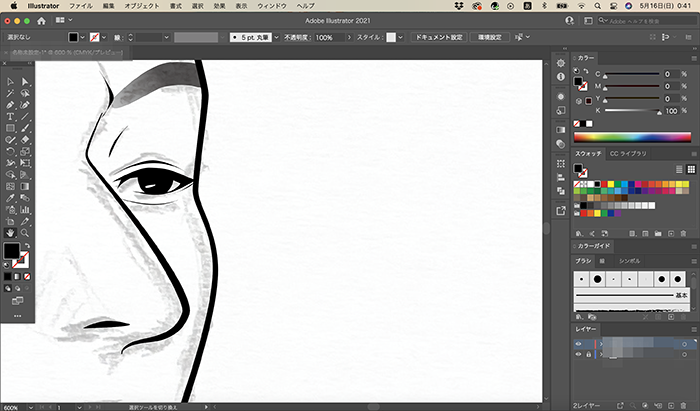Click the Swap Fill and Stroke arrow
This screenshot has width=700, height=411.
[27, 246]
